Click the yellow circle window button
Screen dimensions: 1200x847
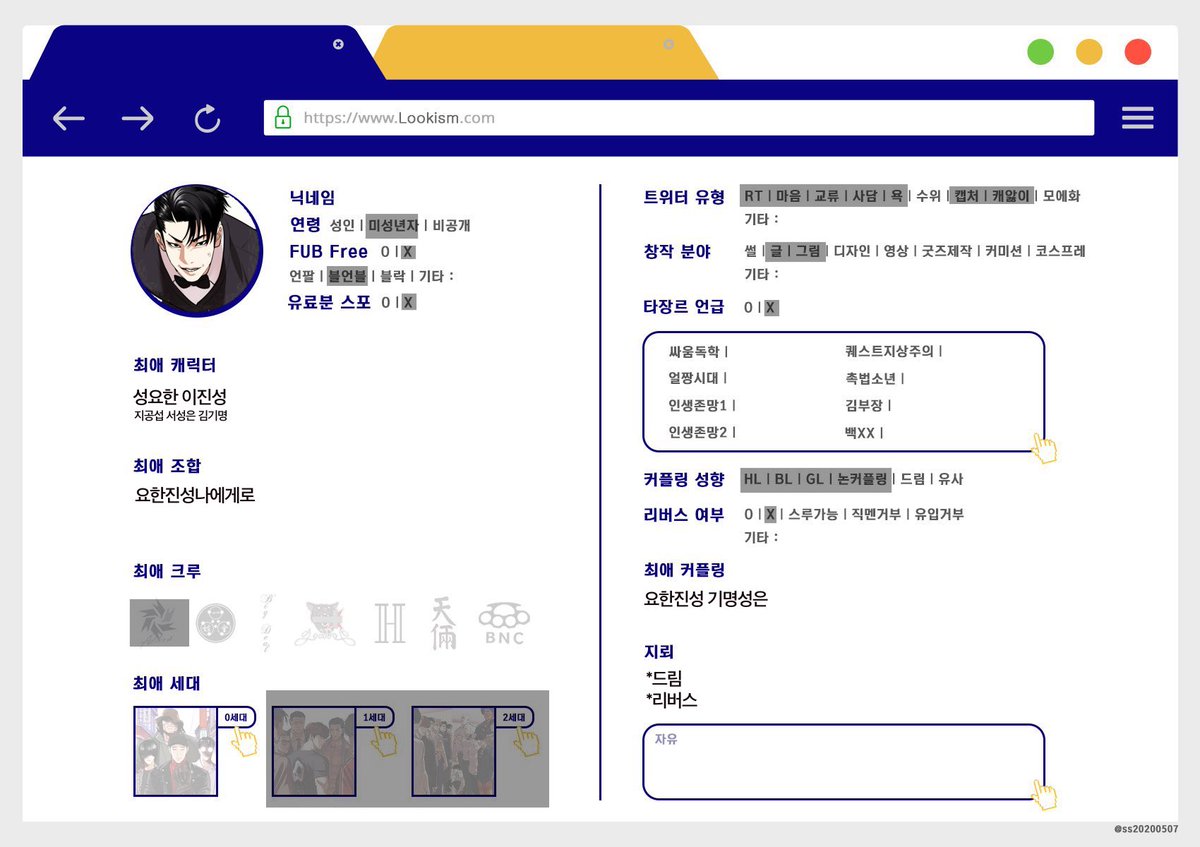[1089, 52]
